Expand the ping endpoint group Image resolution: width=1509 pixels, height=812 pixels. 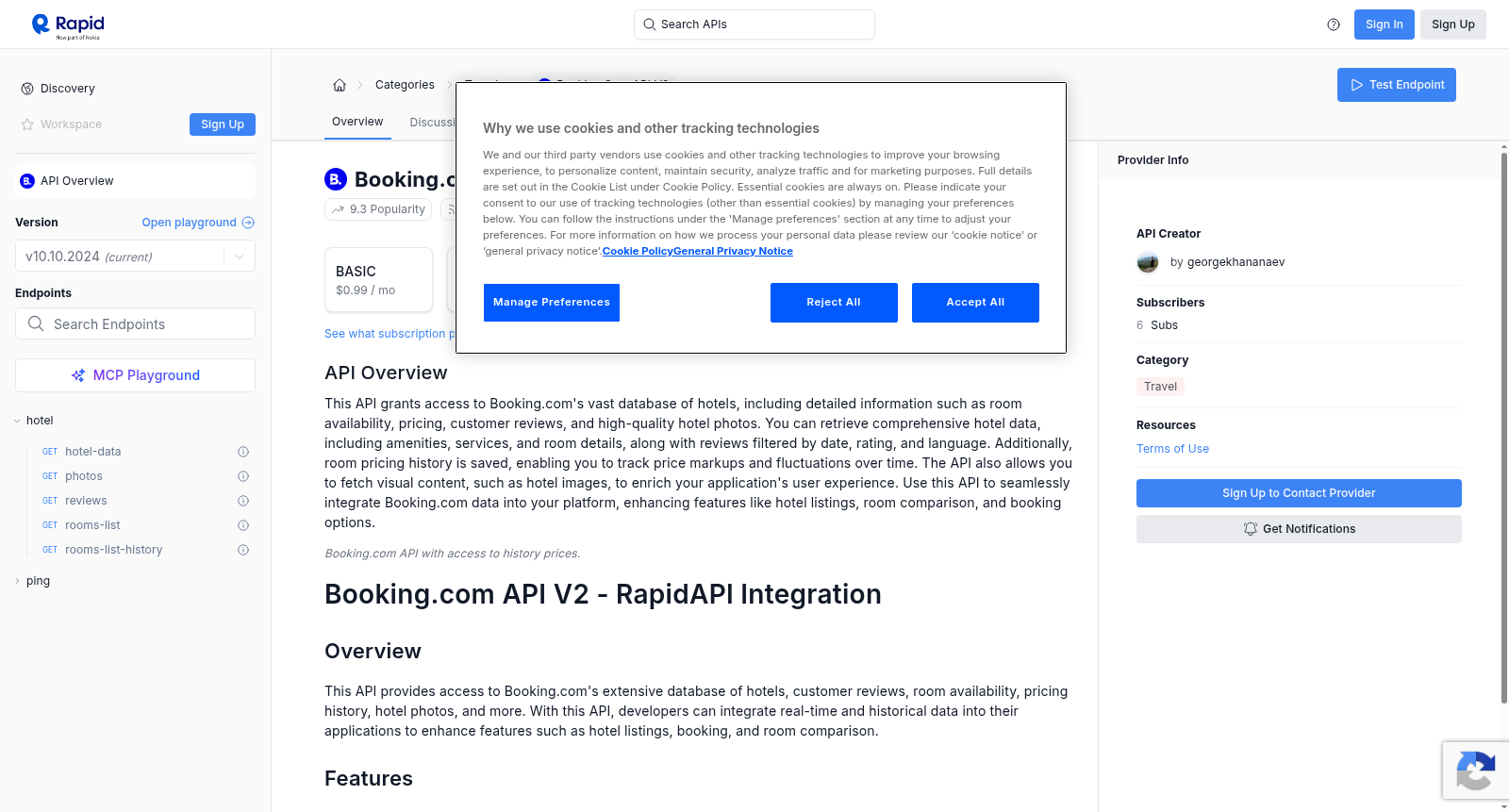tap(17, 581)
